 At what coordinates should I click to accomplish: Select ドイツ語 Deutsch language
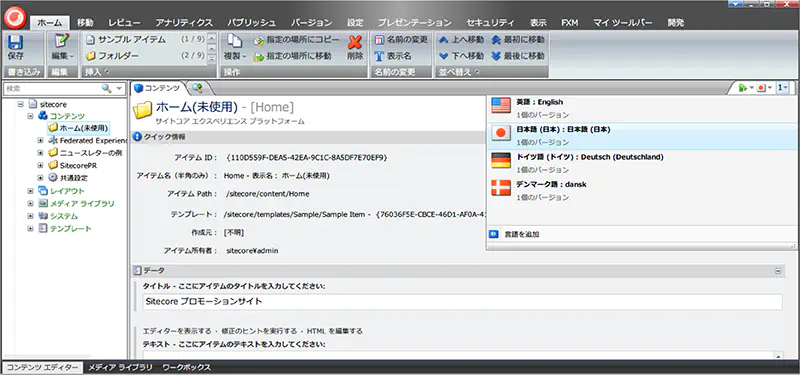click(x=642, y=163)
